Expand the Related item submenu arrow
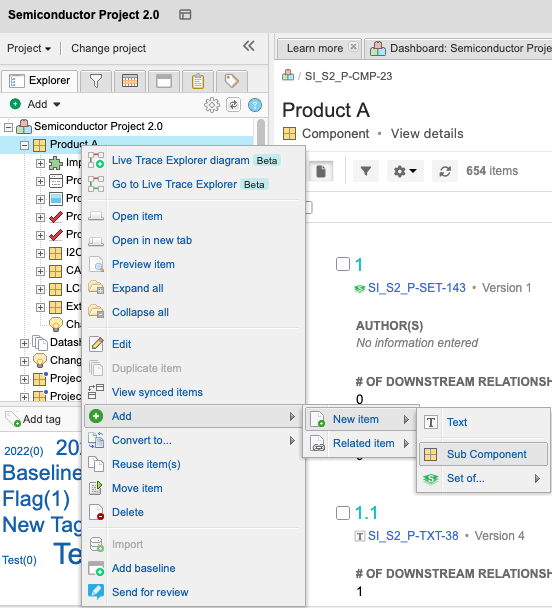This screenshot has height=608, width=552. click(x=406, y=443)
